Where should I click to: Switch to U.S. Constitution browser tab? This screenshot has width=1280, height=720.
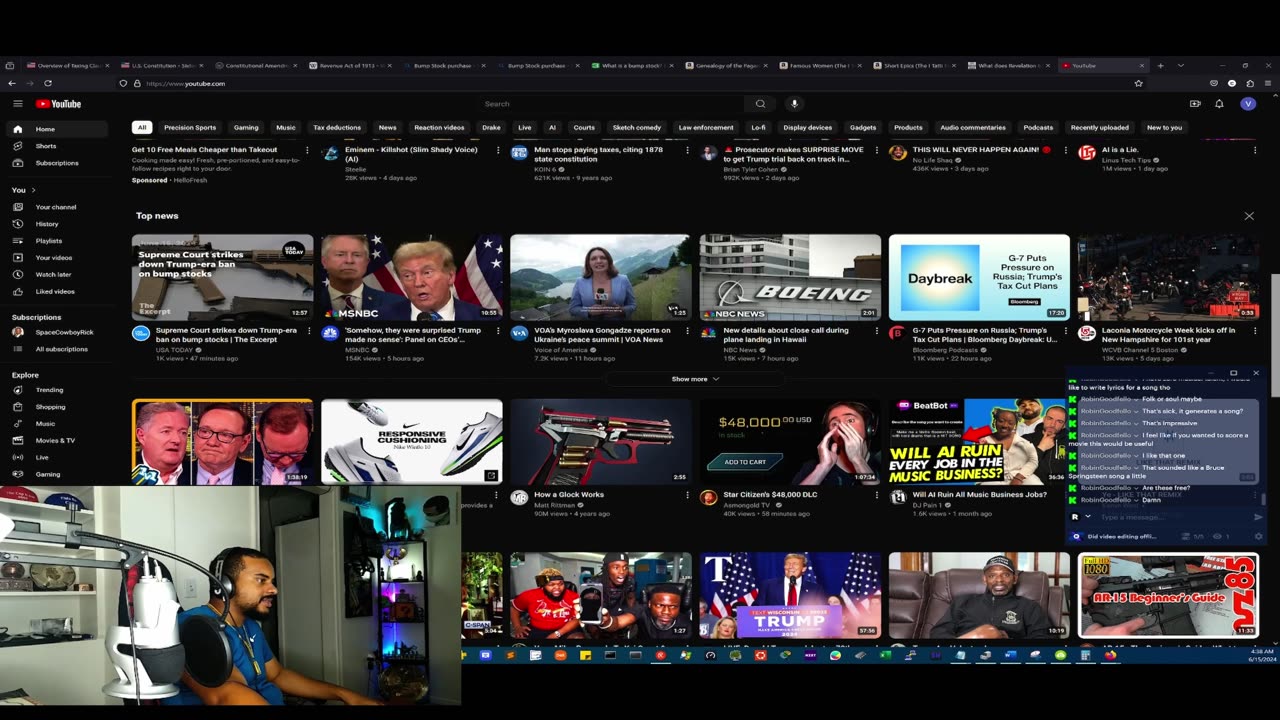click(160, 65)
